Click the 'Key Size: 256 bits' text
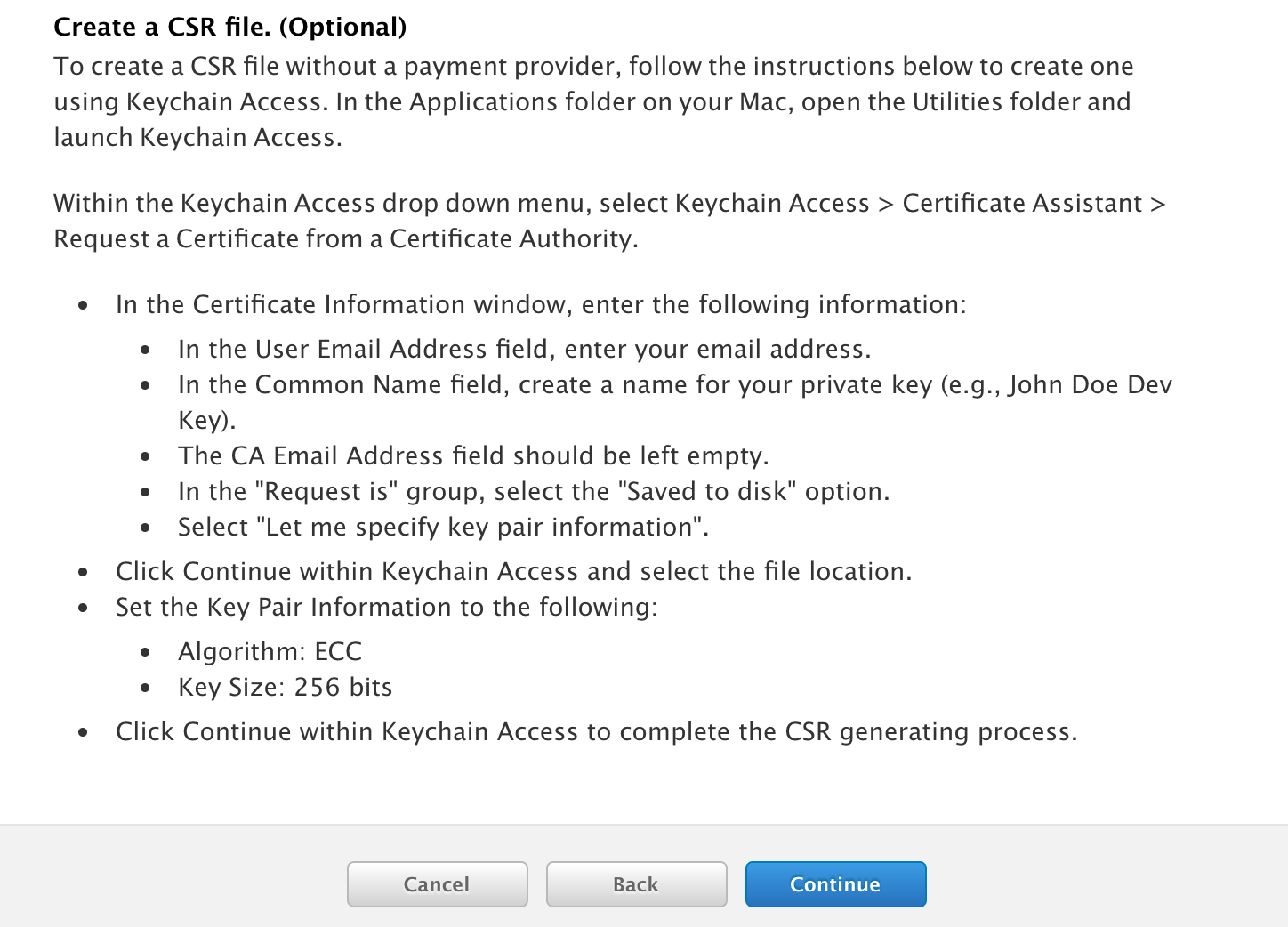Image resolution: width=1288 pixels, height=927 pixels. (286, 687)
